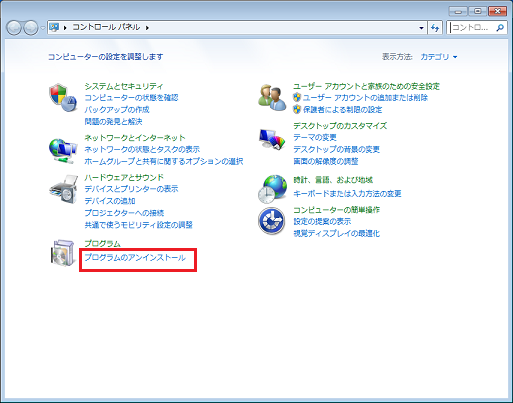Expand the カテゴリ view-by dropdown

point(438,57)
